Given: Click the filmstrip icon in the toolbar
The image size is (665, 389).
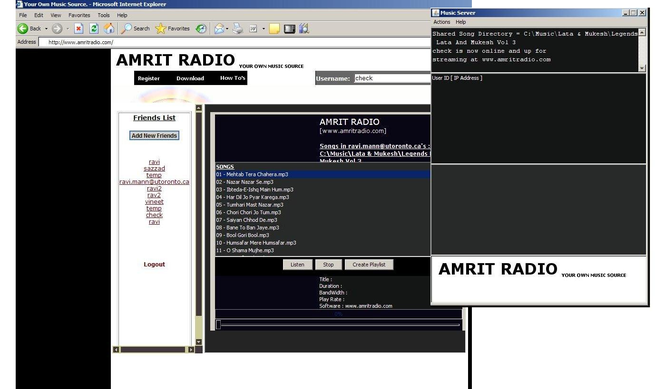Looking at the screenshot, I should 289,28.
